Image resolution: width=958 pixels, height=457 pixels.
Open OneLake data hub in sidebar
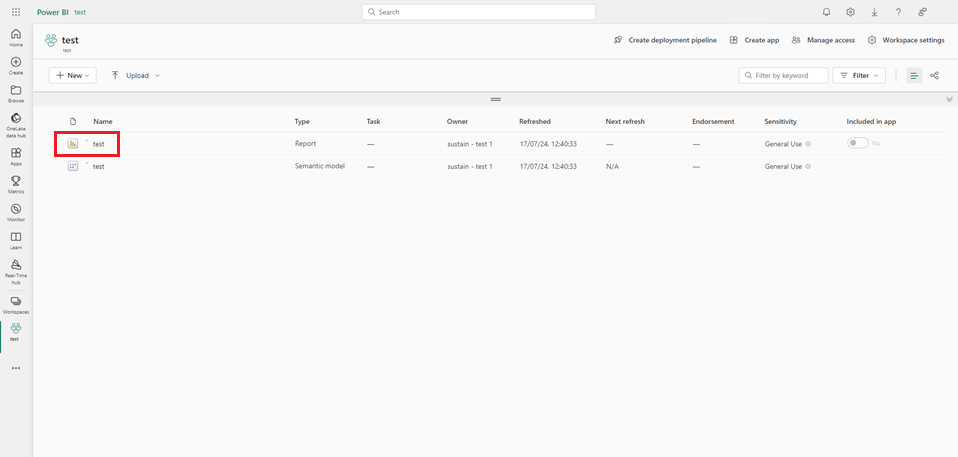click(16, 121)
